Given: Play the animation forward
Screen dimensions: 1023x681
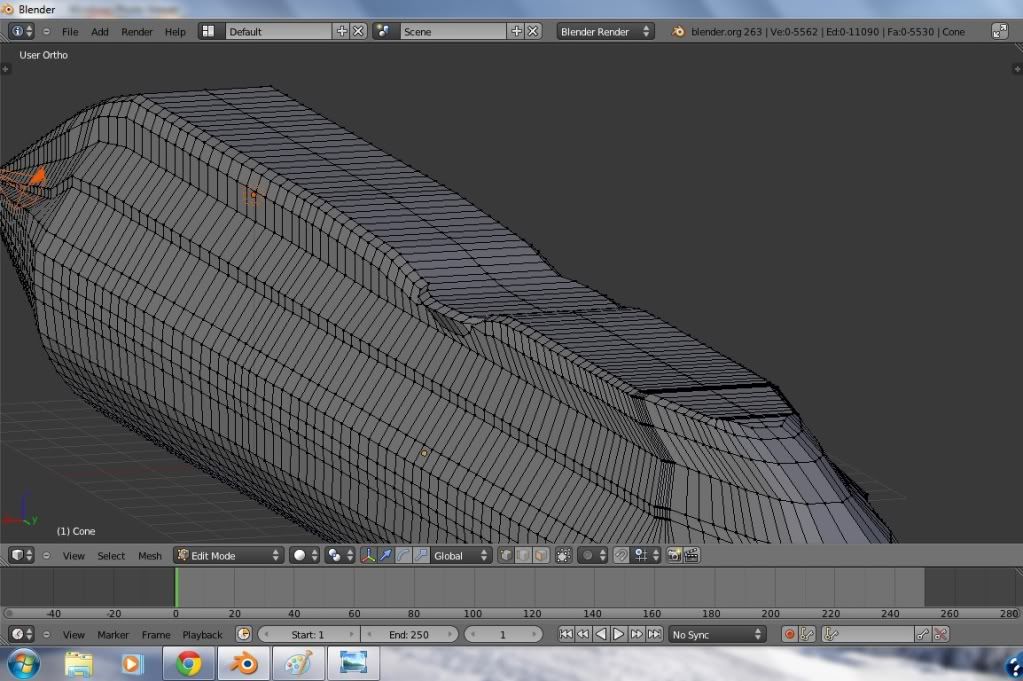Looking at the screenshot, I should [618, 634].
